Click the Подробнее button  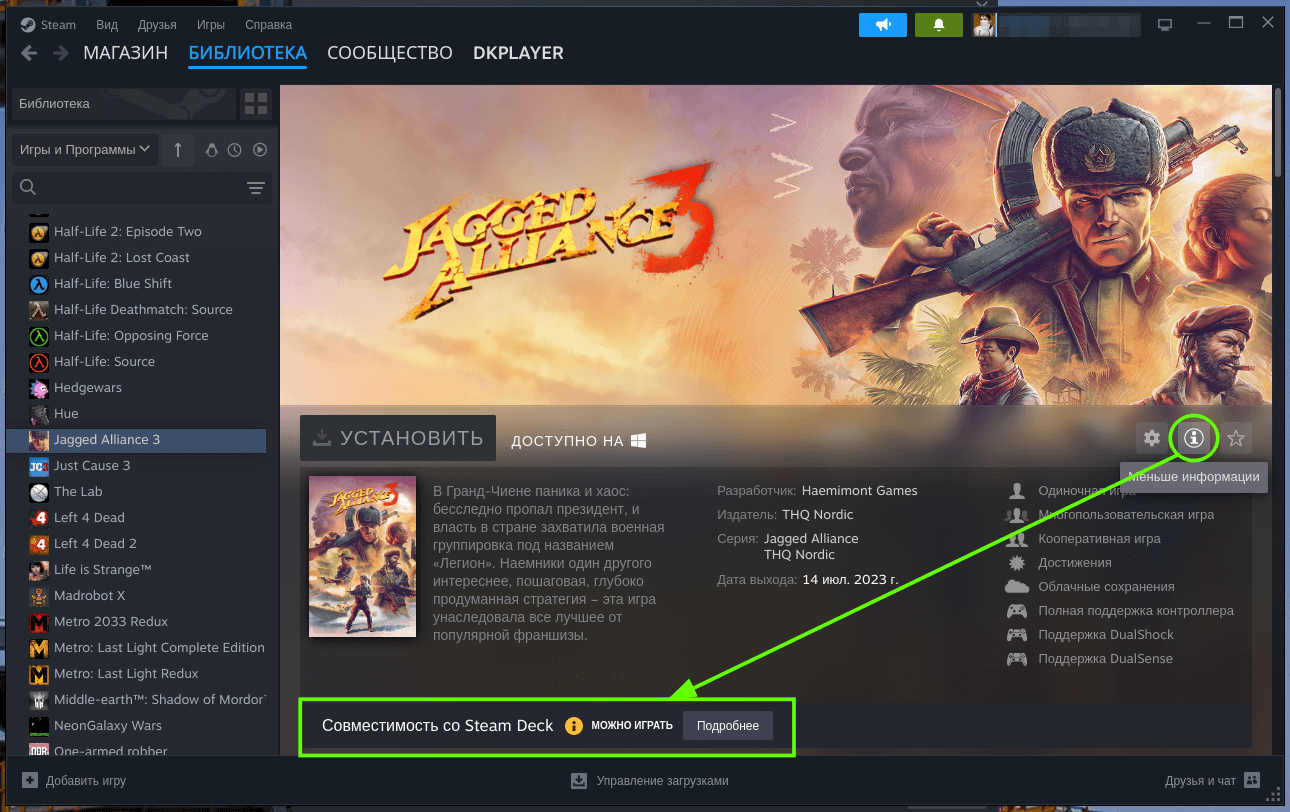point(728,726)
